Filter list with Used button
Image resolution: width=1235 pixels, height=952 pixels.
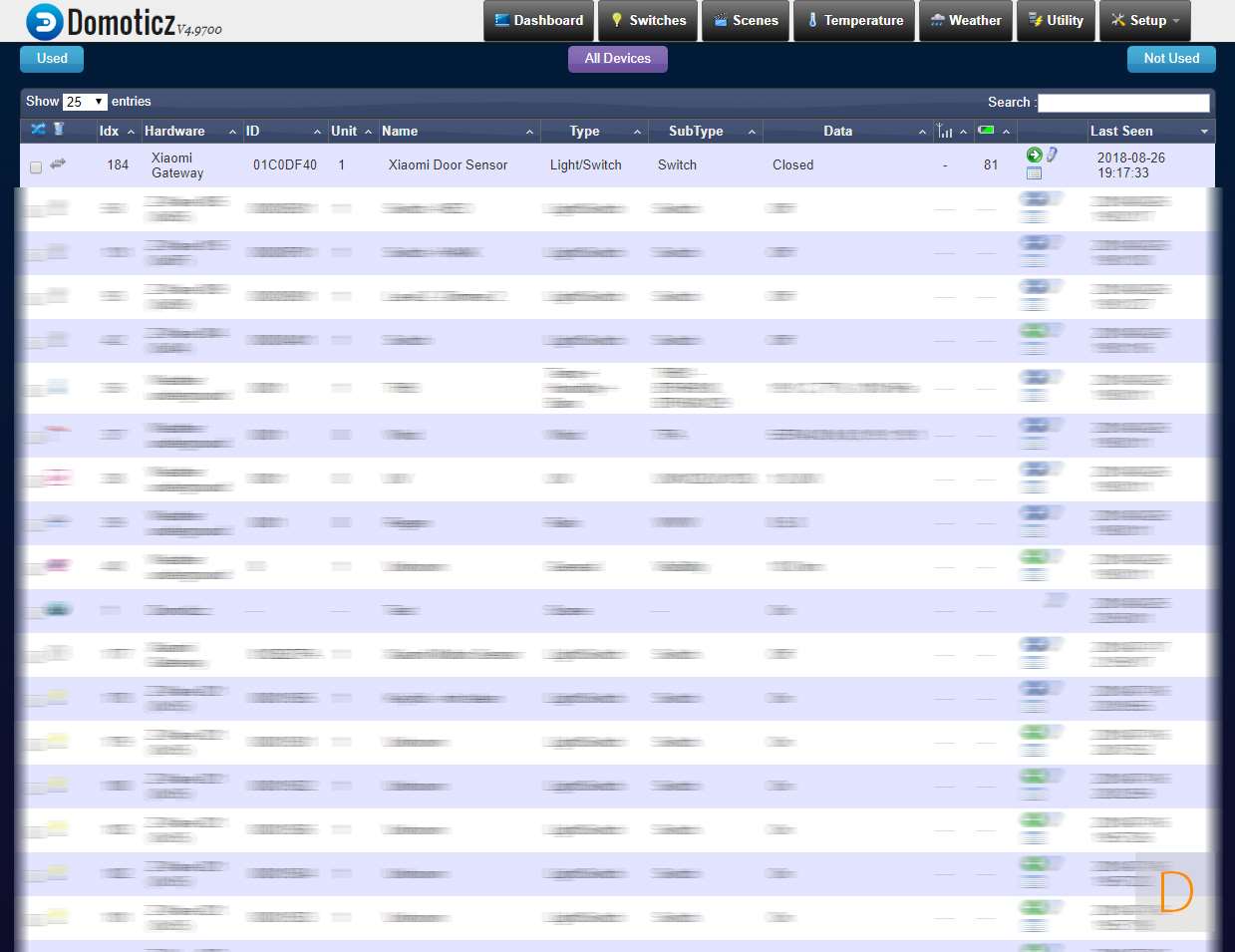pyautogui.click(x=52, y=59)
